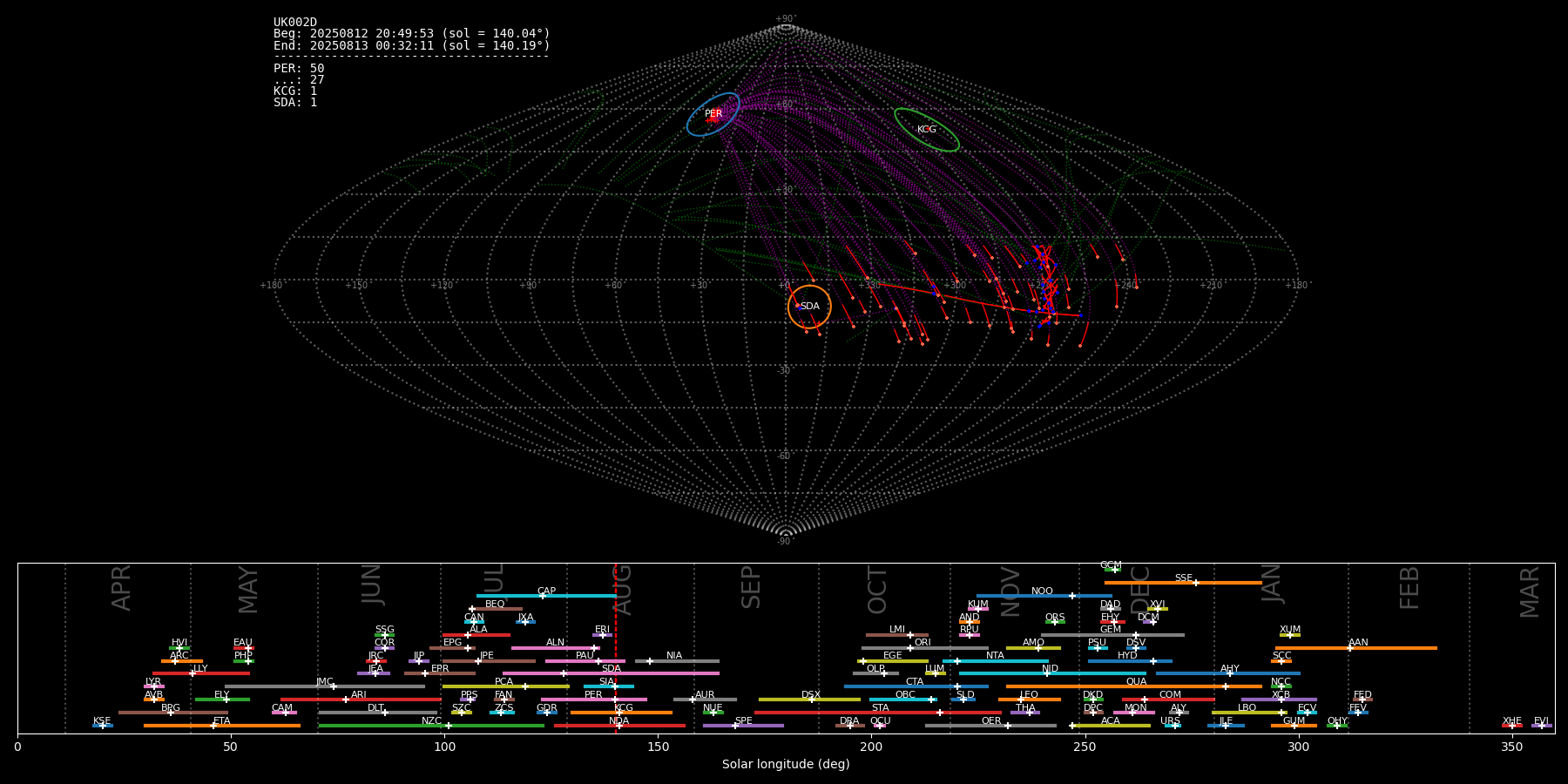Viewport: 1568px width, 784px height.
Task: Select the End: 20250813 00:32:11 line
Action: [412, 45]
